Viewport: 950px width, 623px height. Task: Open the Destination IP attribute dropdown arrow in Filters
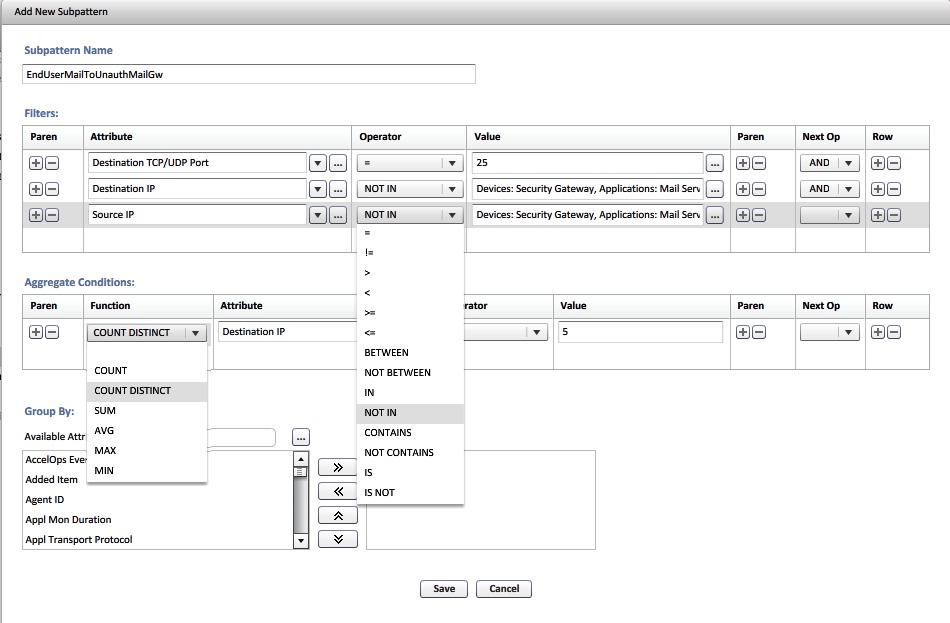click(x=317, y=189)
